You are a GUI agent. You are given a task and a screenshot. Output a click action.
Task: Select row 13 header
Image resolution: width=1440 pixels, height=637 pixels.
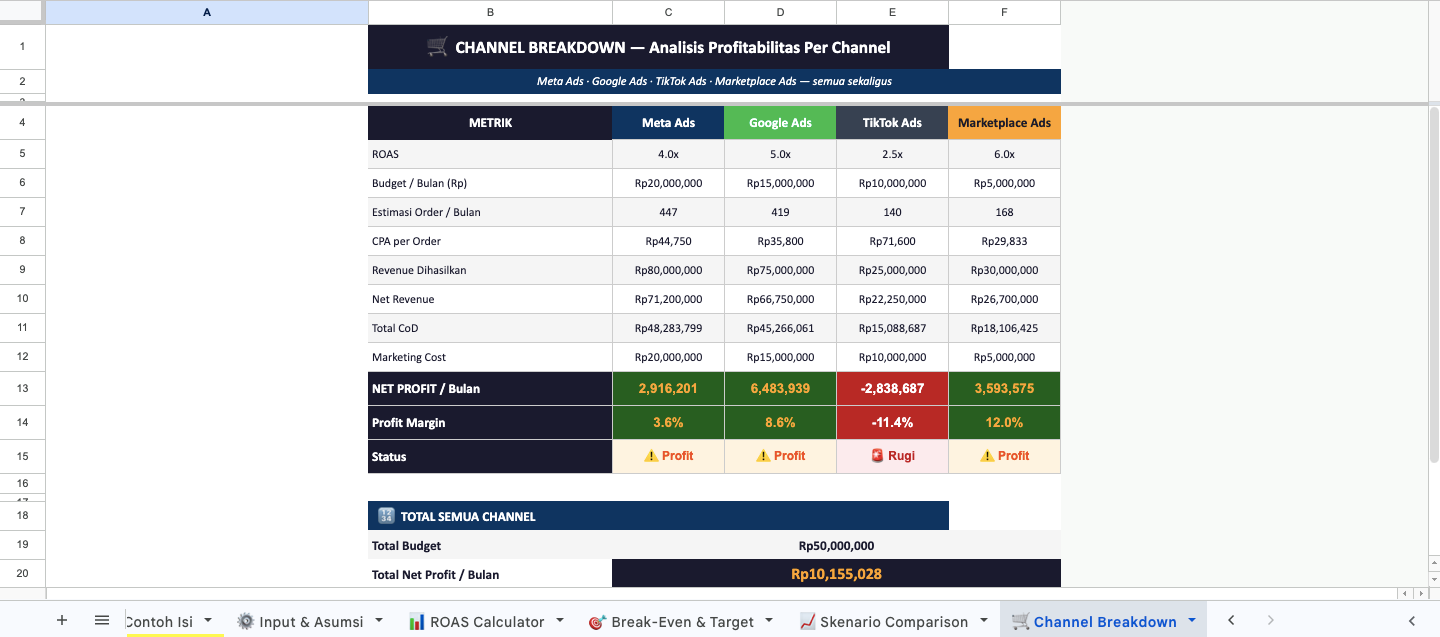(x=22, y=388)
